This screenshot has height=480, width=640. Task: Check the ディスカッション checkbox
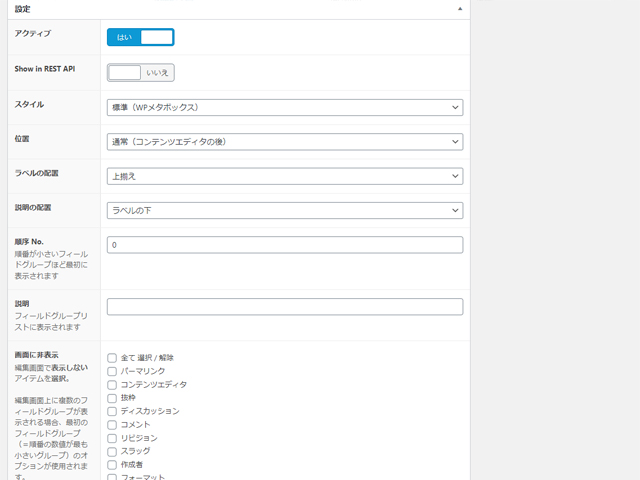point(112,411)
